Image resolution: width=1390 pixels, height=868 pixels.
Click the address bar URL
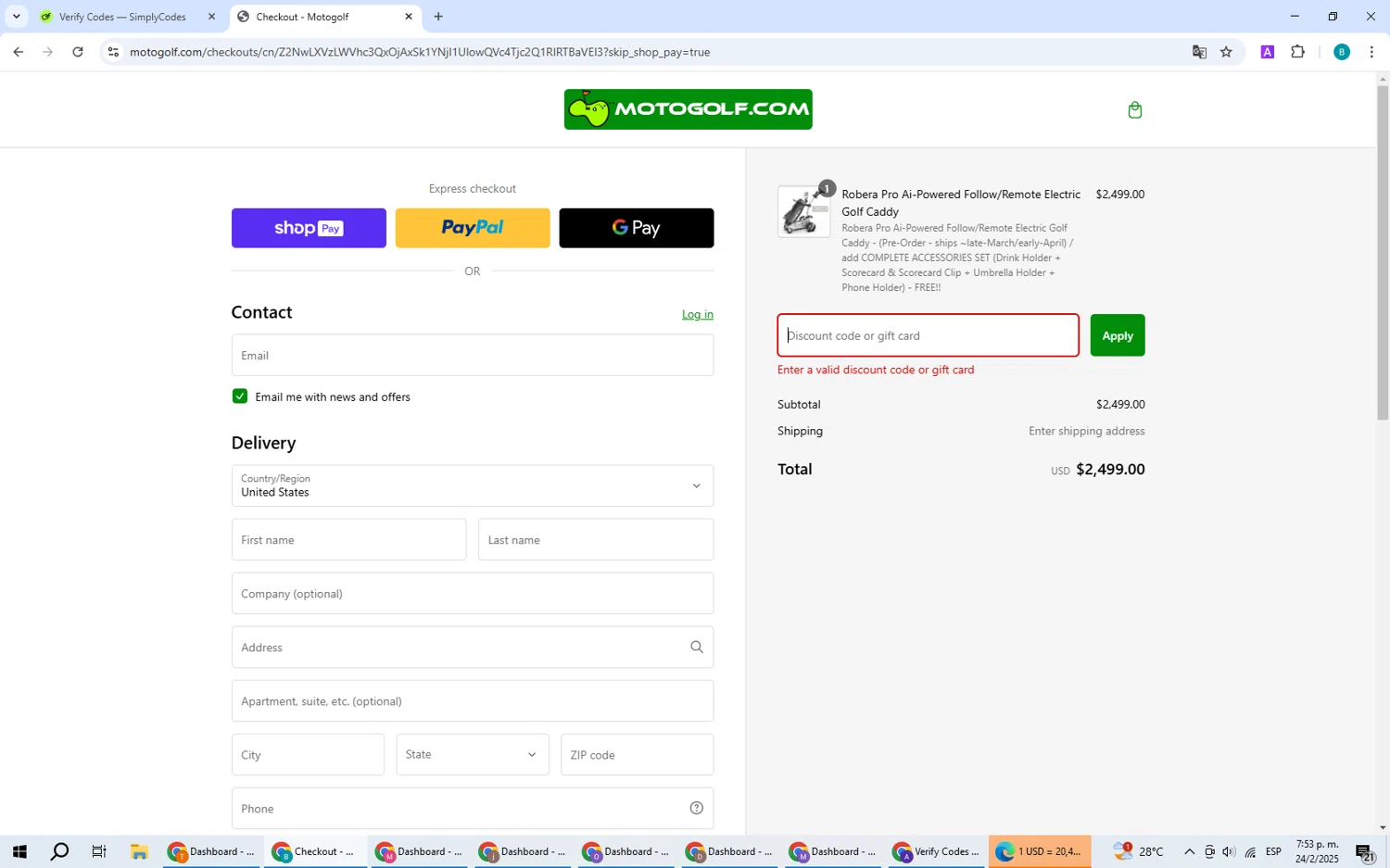[420, 52]
